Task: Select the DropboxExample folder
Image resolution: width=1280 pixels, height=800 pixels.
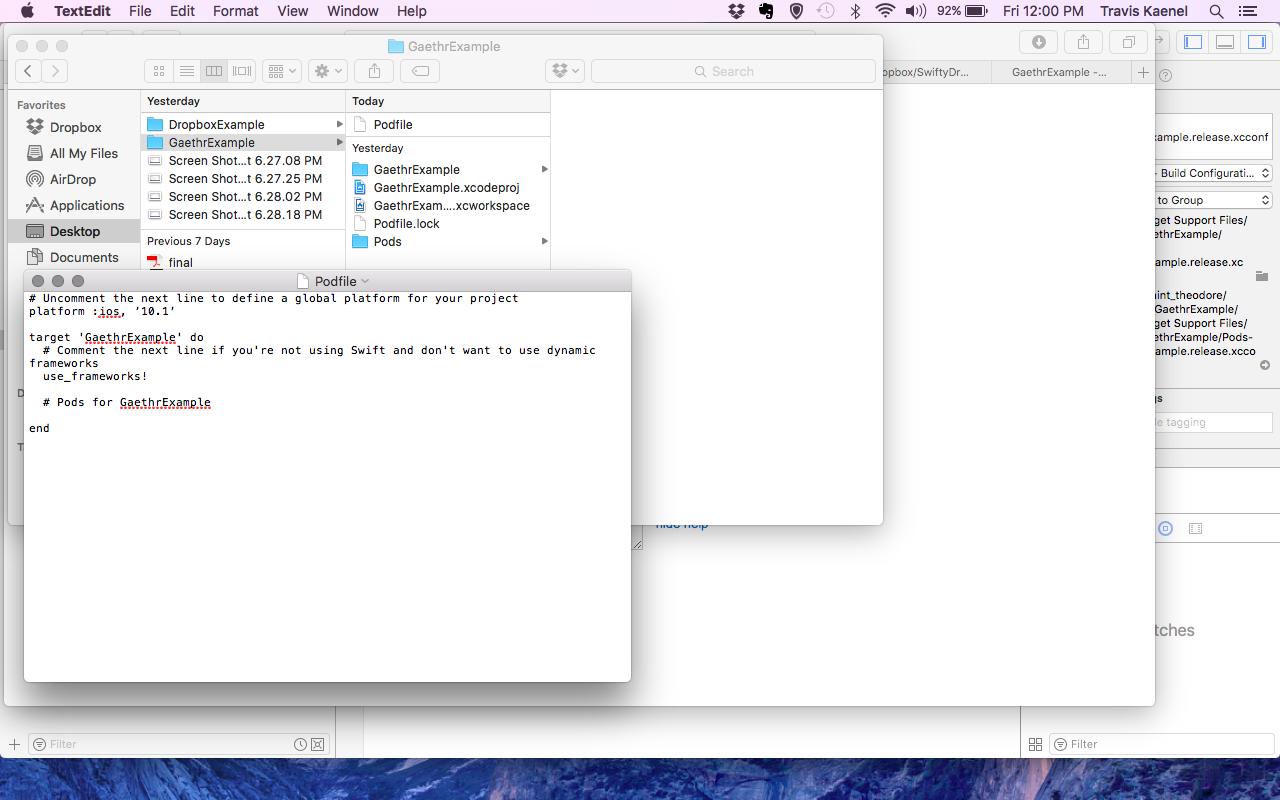Action: point(216,124)
